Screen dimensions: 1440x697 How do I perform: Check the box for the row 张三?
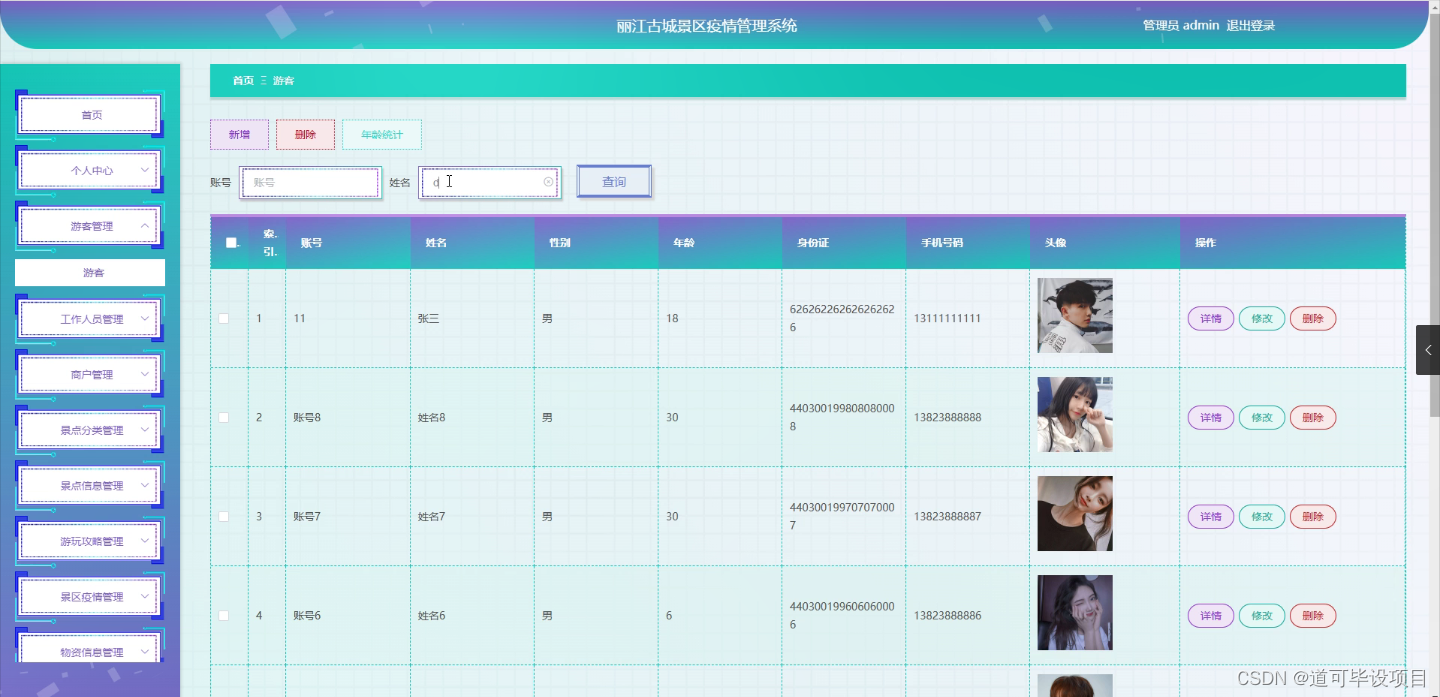click(x=224, y=319)
